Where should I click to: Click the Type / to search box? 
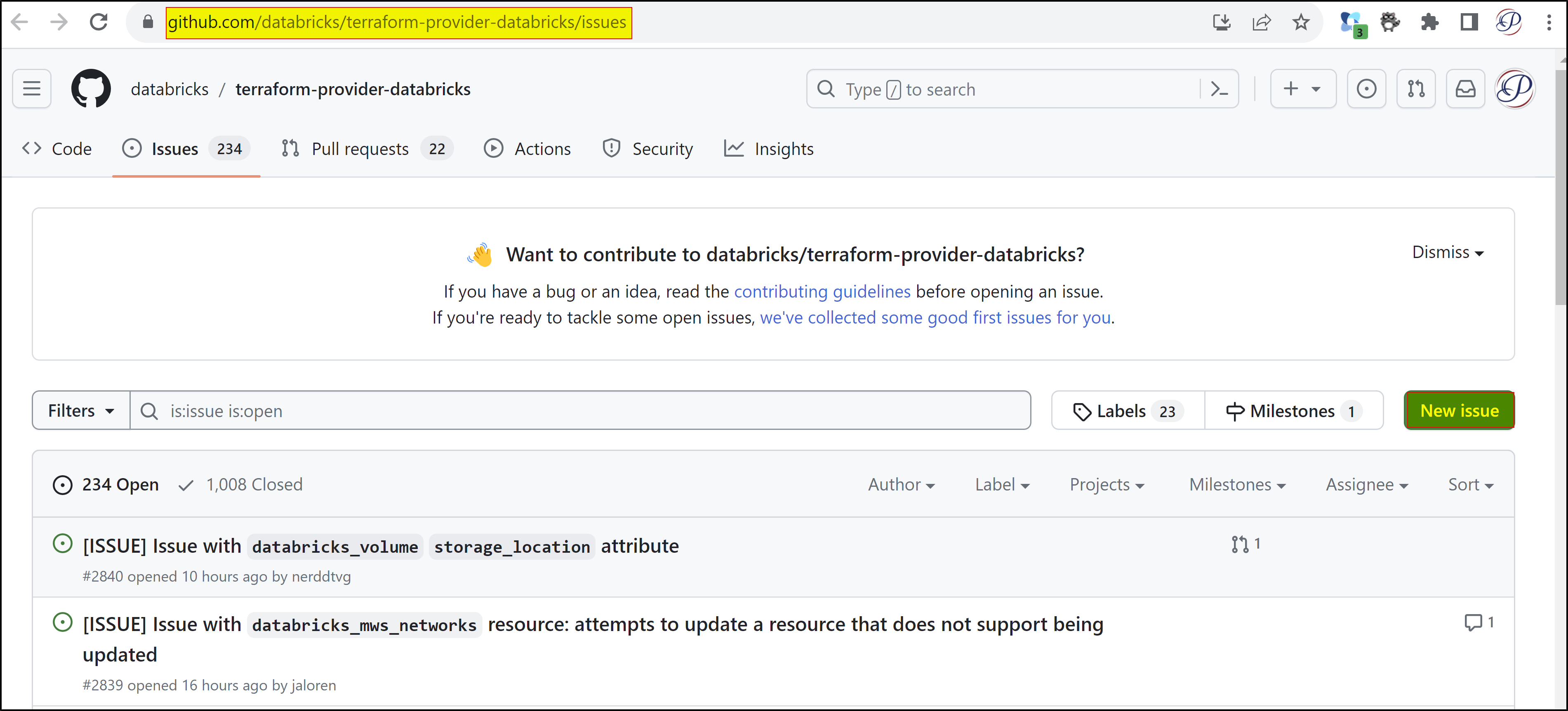click(1022, 89)
